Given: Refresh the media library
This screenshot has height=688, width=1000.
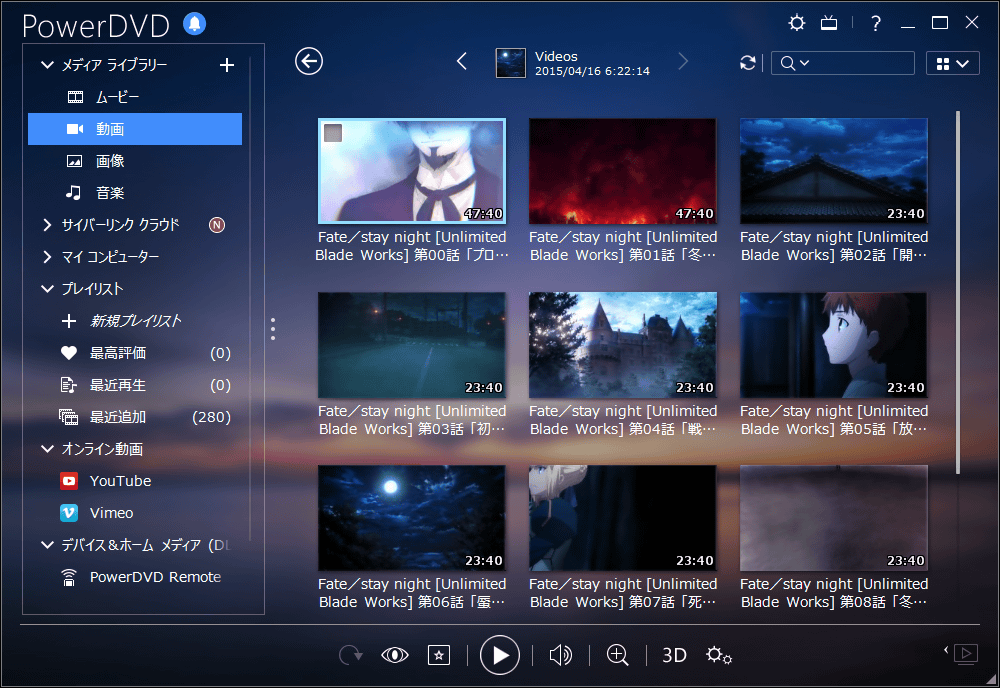Looking at the screenshot, I should click(x=748, y=62).
